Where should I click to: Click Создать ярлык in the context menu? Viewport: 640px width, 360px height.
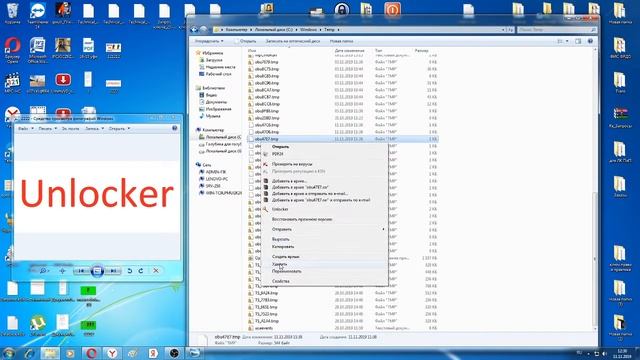tap(285, 257)
